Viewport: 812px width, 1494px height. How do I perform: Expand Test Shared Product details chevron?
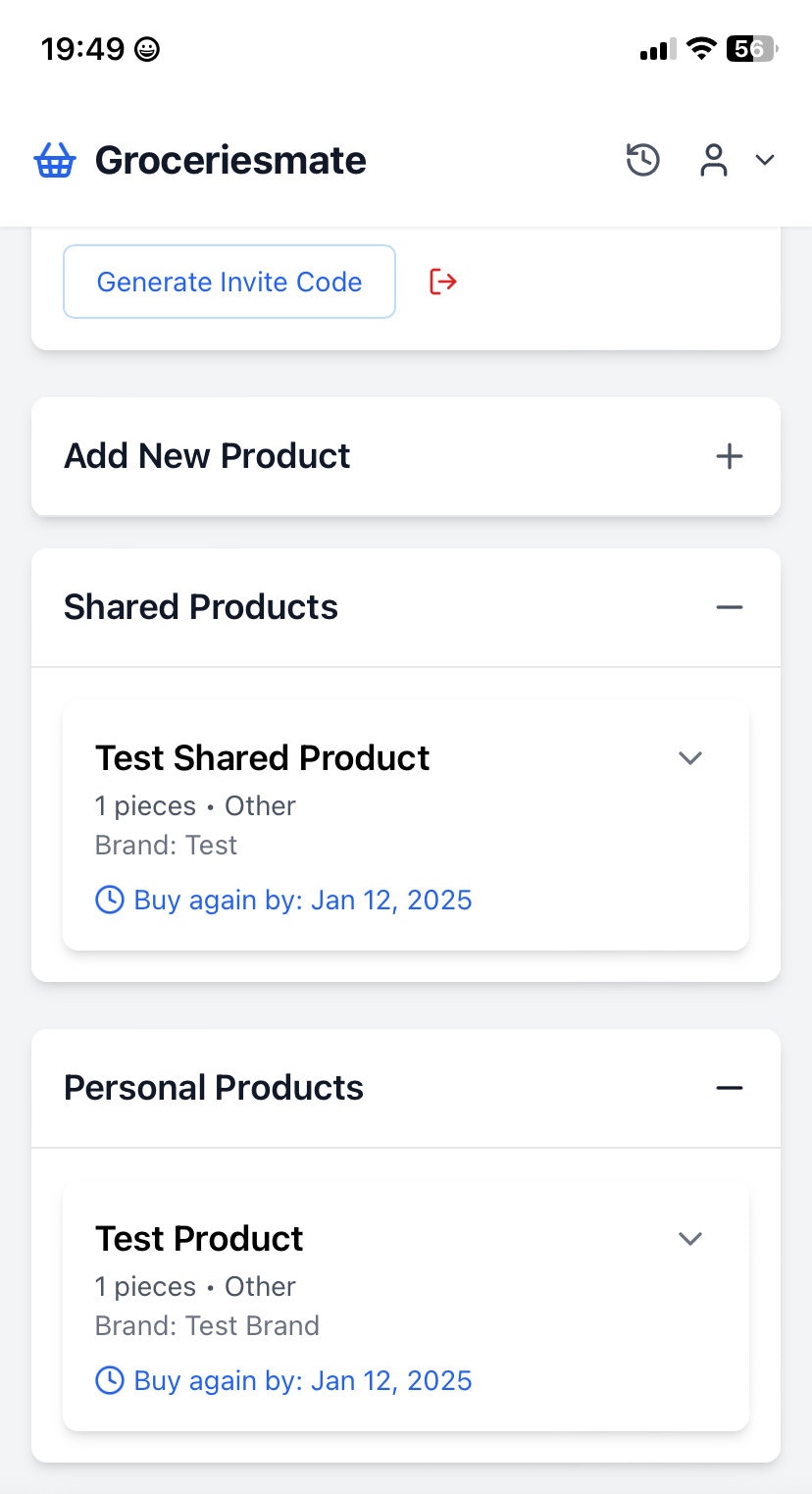(690, 758)
